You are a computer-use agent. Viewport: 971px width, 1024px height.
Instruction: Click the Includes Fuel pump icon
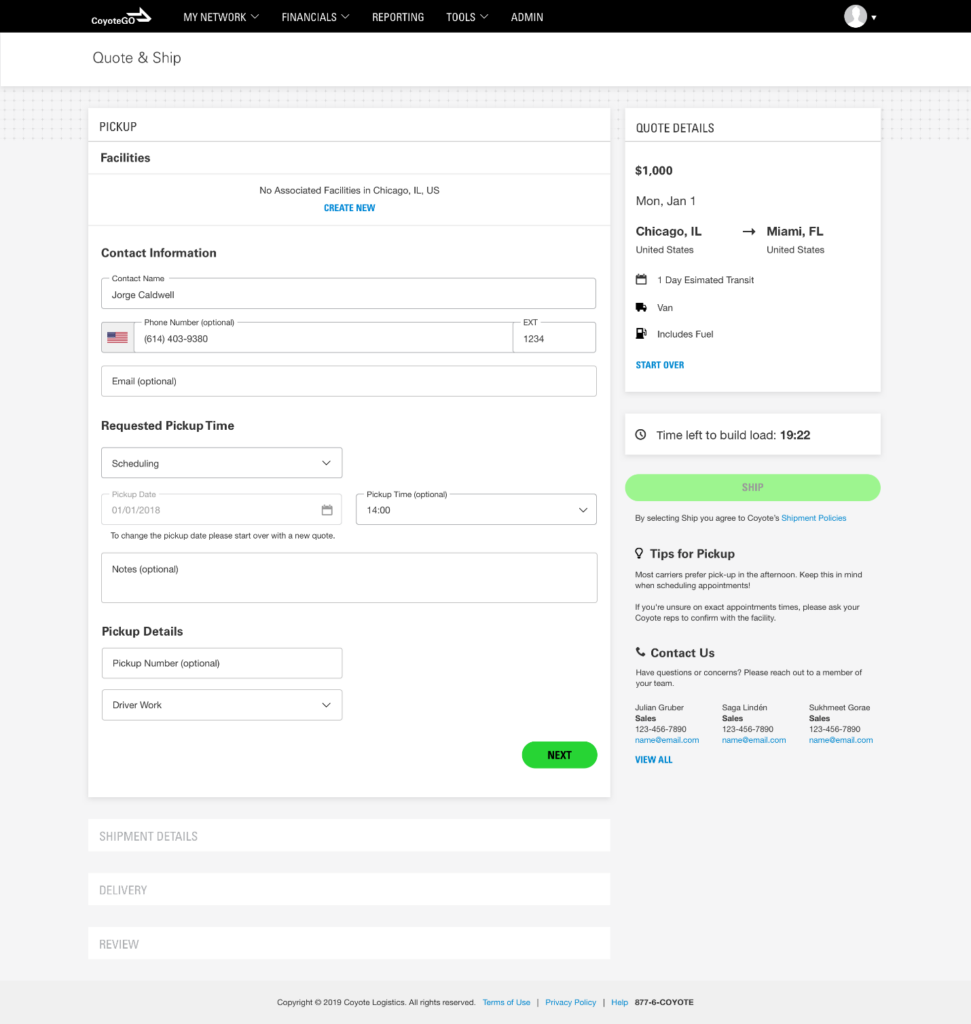pyautogui.click(x=641, y=334)
